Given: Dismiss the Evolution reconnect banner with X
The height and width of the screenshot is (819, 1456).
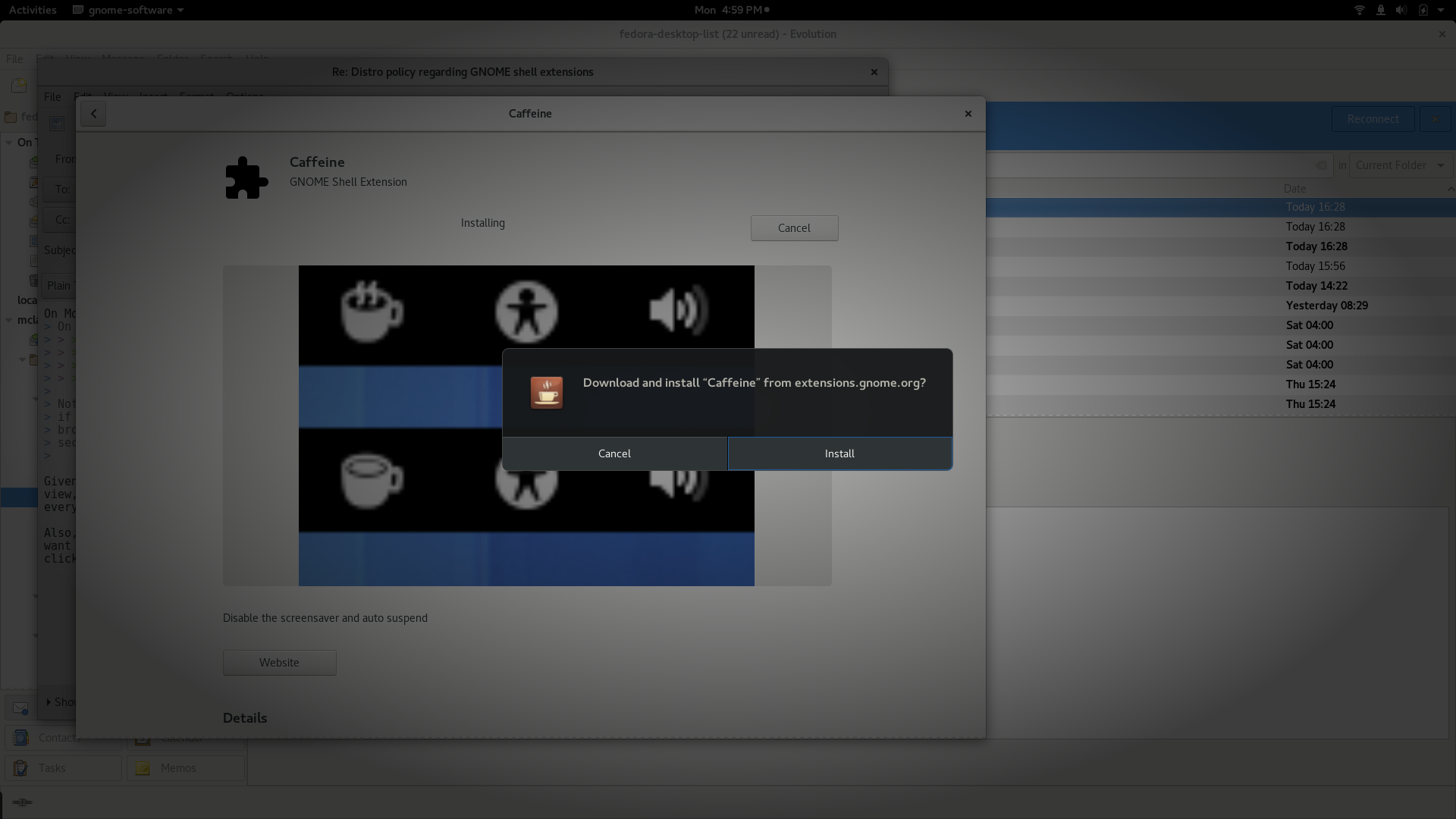Looking at the screenshot, I should coord(1435,119).
